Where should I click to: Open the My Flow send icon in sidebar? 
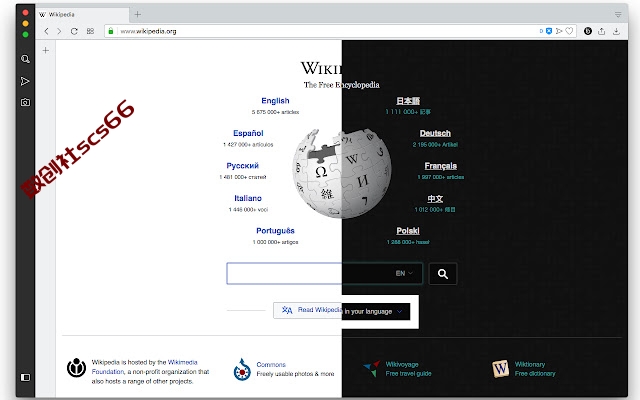(25, 81)
